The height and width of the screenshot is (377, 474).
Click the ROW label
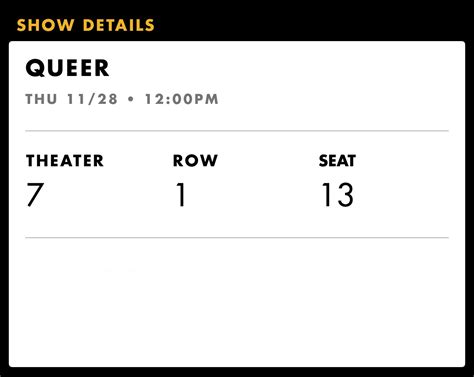click(195, 161)
